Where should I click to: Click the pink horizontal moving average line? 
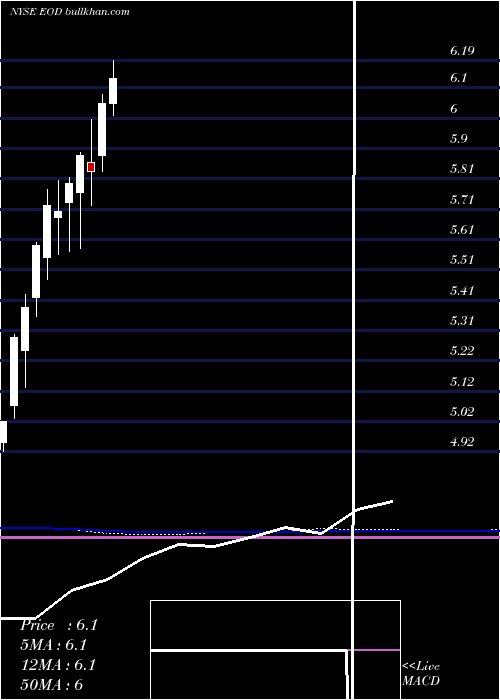coord(250,537)
